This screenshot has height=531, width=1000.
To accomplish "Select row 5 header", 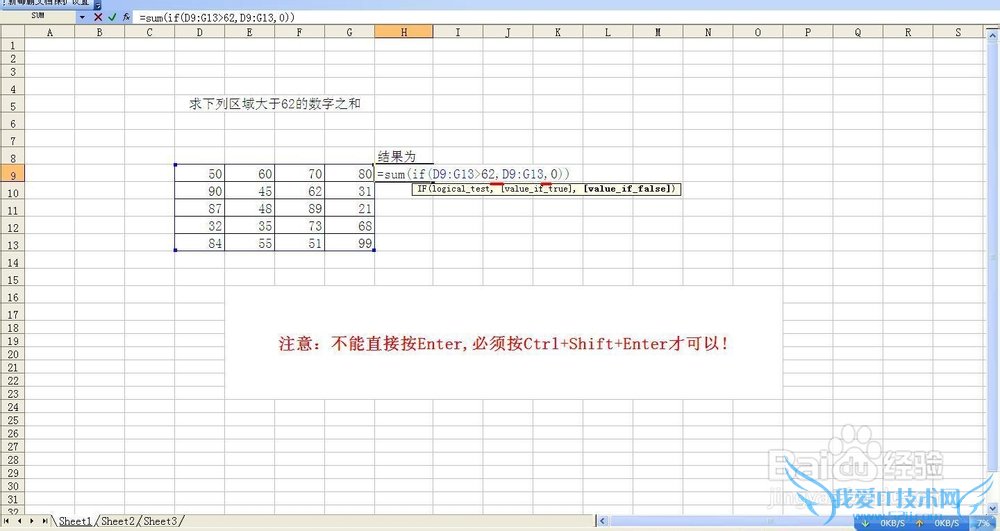I will click(12, 106).
